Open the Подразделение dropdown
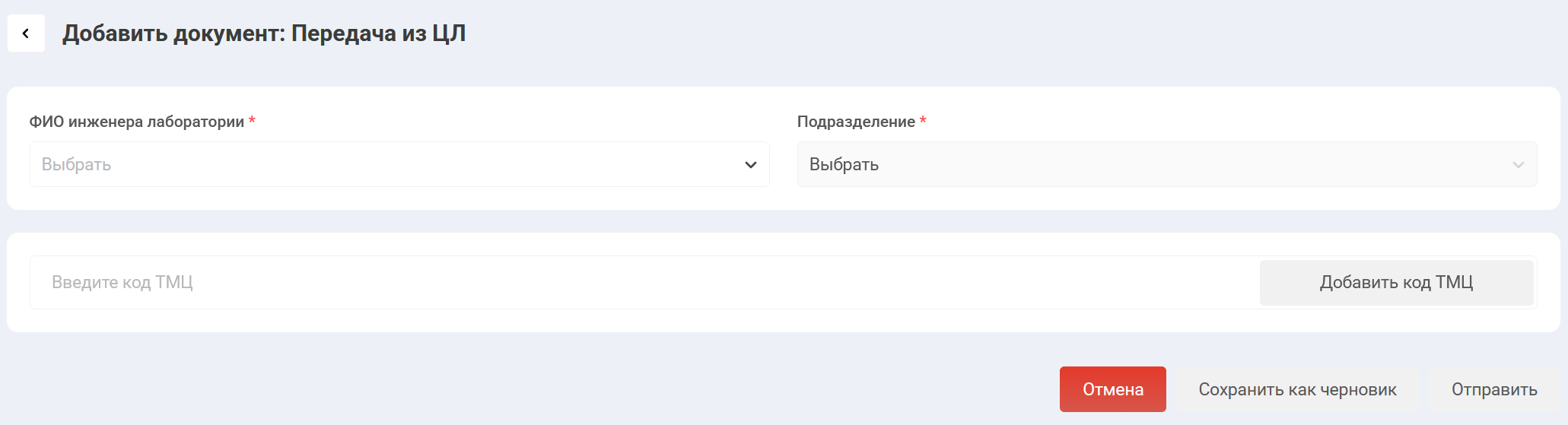1568x425 pixels. point(1166,164)
